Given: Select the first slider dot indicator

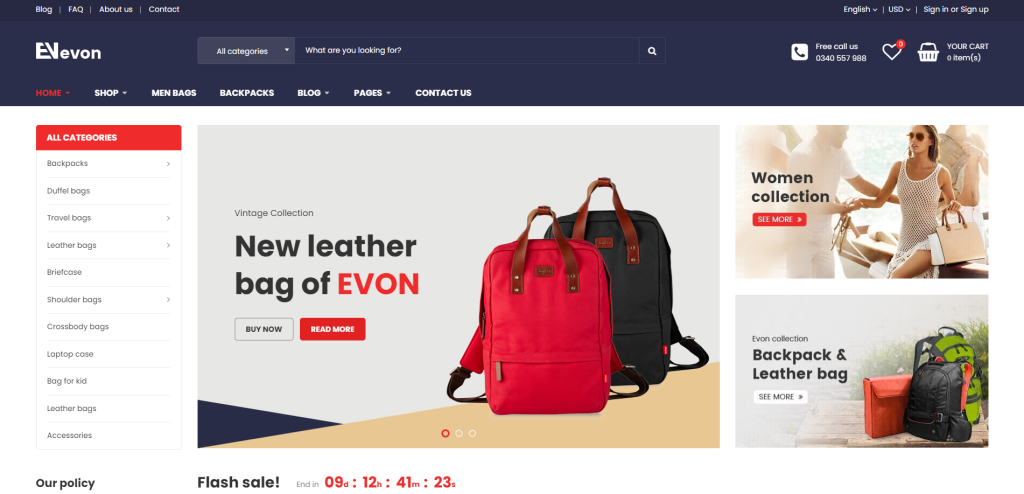Looking at the screenshot, I should coord(445,433).
